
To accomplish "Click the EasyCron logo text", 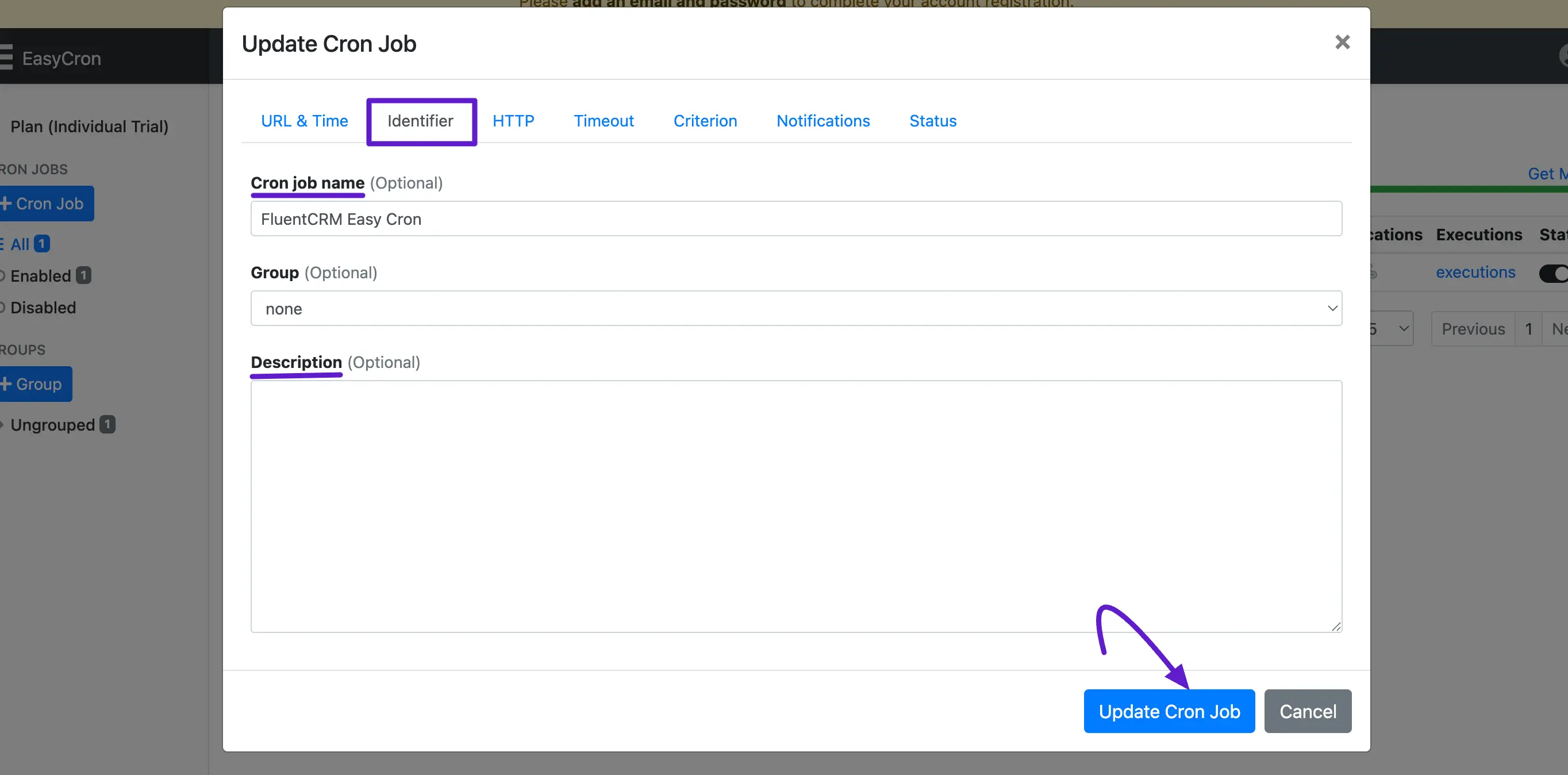I will click(62, 59).
